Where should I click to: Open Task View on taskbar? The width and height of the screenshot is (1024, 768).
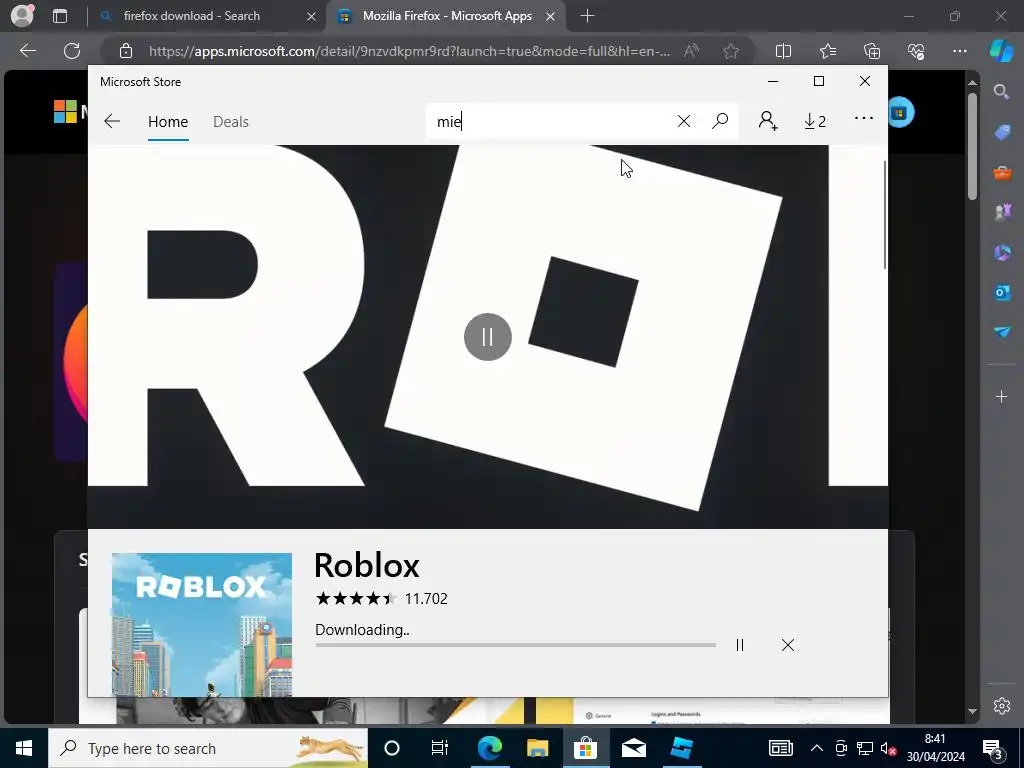(440, 748)
